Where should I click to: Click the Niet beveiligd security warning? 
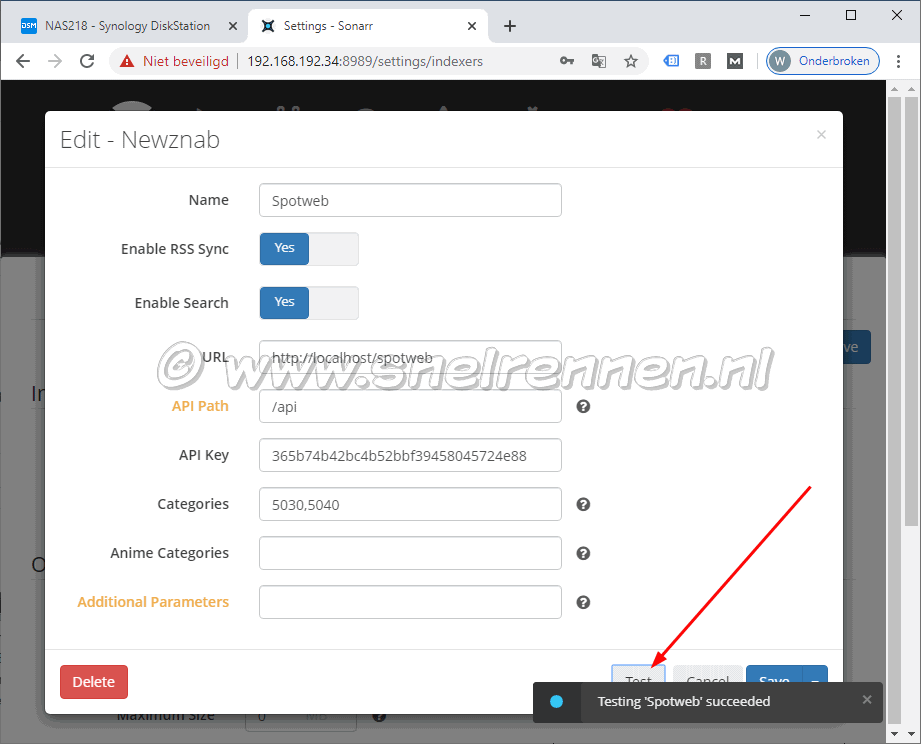pyautogui.click(x=174, y=61)
